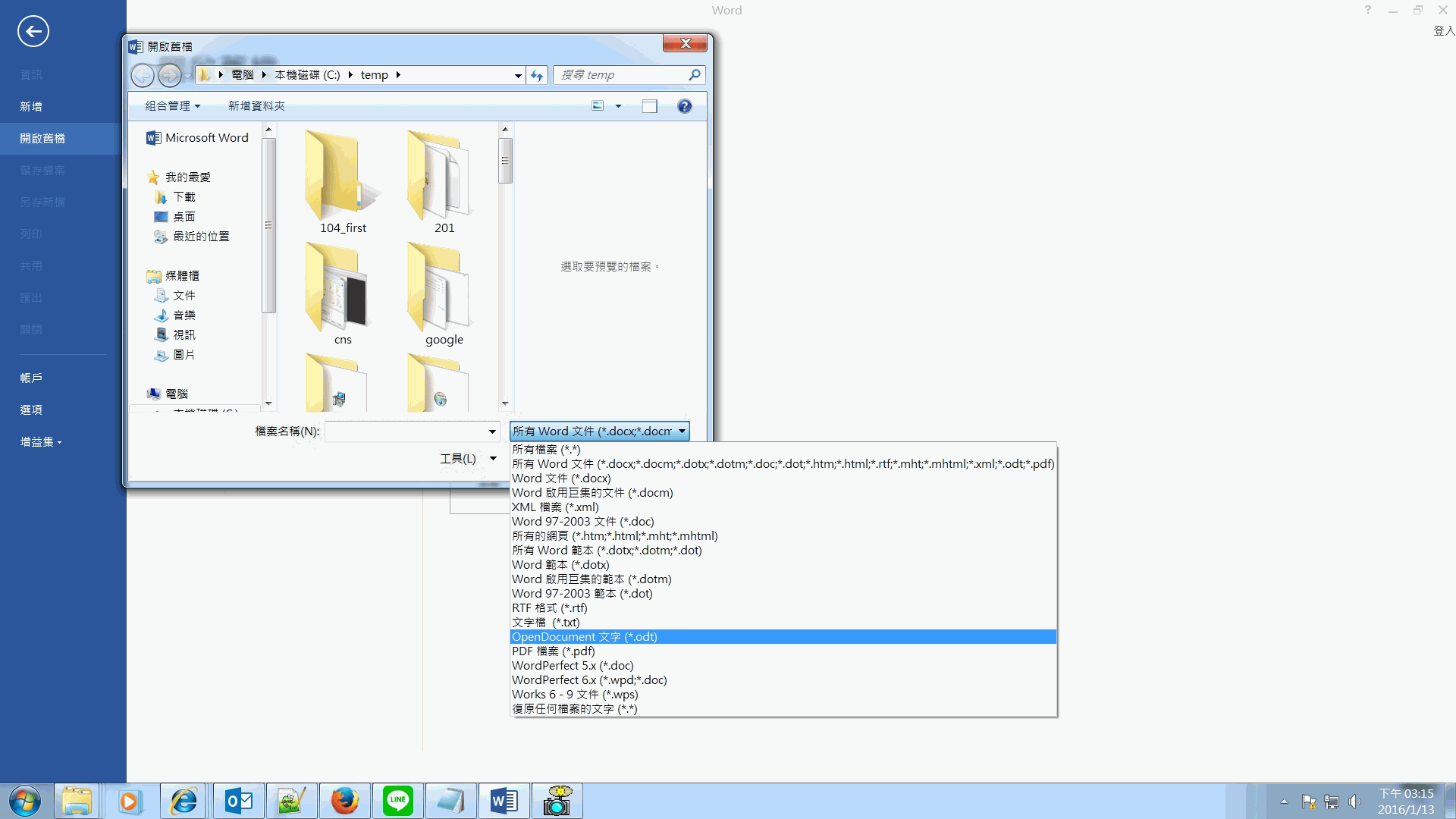
Task: Select 新增 in the backstage sidebar
Action: pos(31,107)
